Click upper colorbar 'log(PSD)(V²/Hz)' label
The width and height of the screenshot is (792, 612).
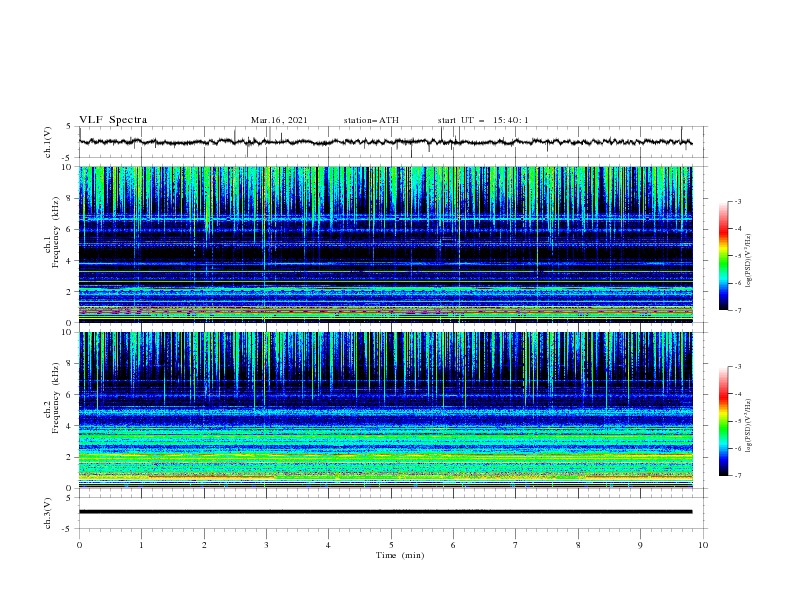coord(749,261)
